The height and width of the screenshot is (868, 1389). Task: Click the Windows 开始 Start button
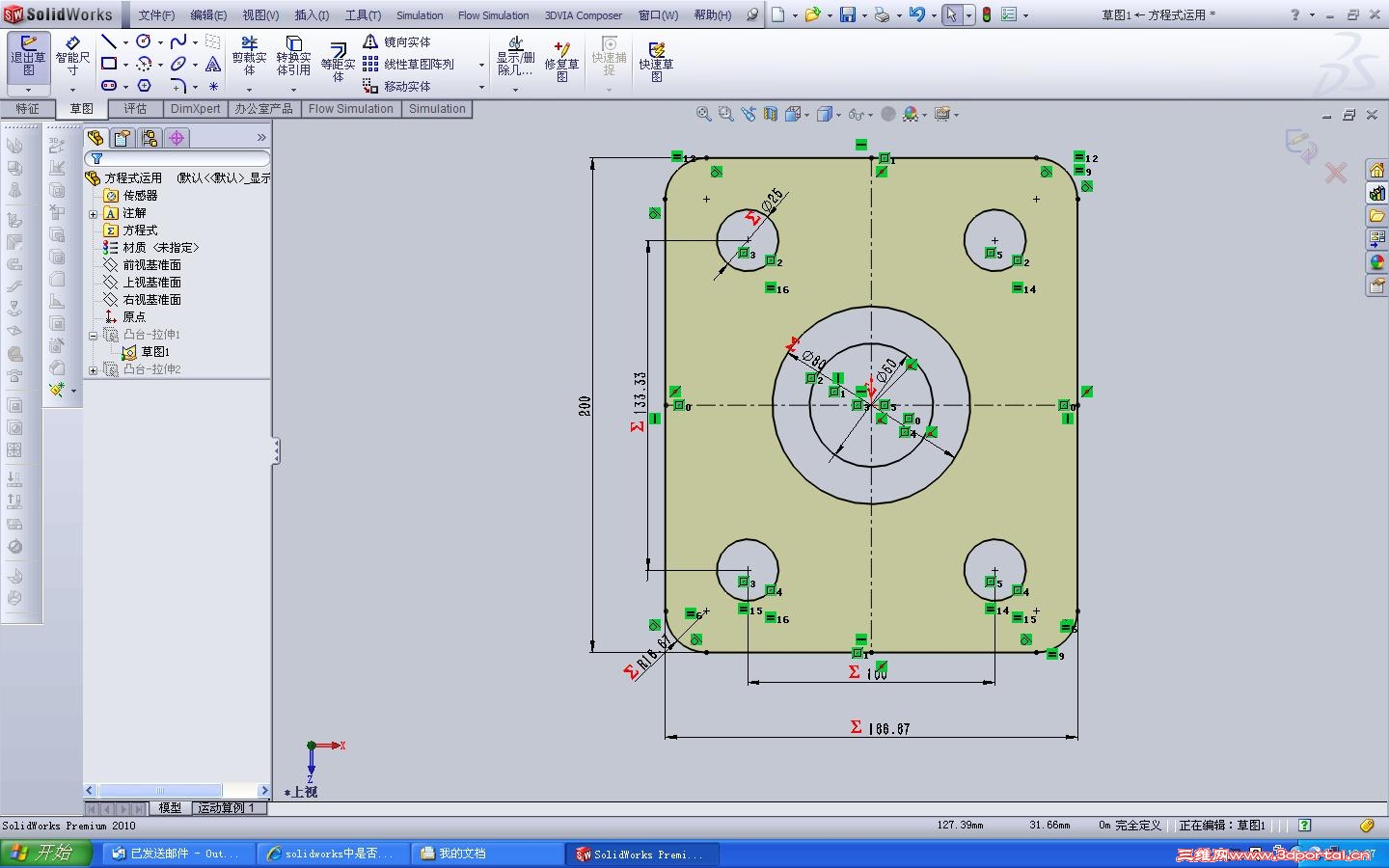tap(46, 854)
